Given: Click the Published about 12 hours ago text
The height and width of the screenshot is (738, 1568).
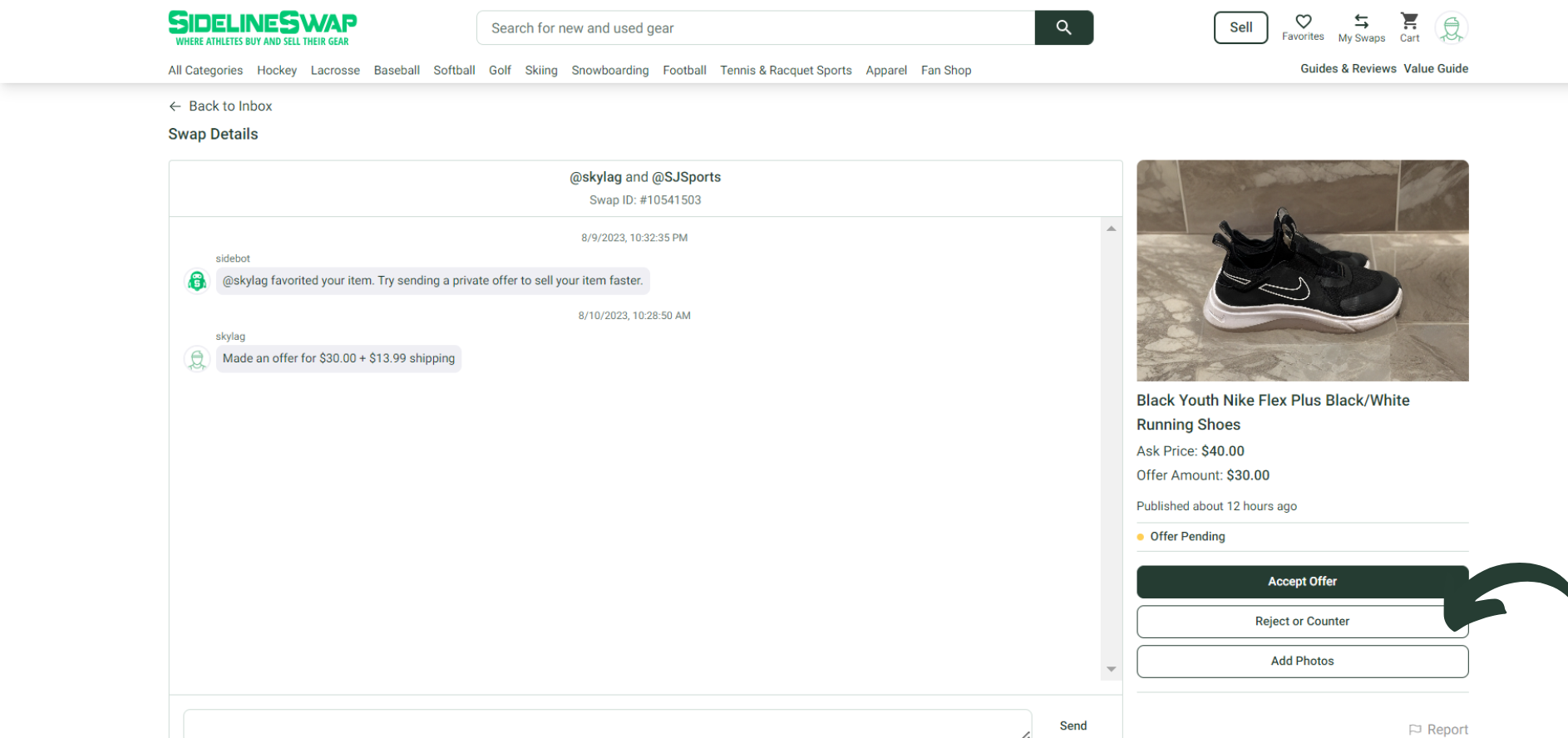Looking at the screenshot, I should [x=1216, y=506].
